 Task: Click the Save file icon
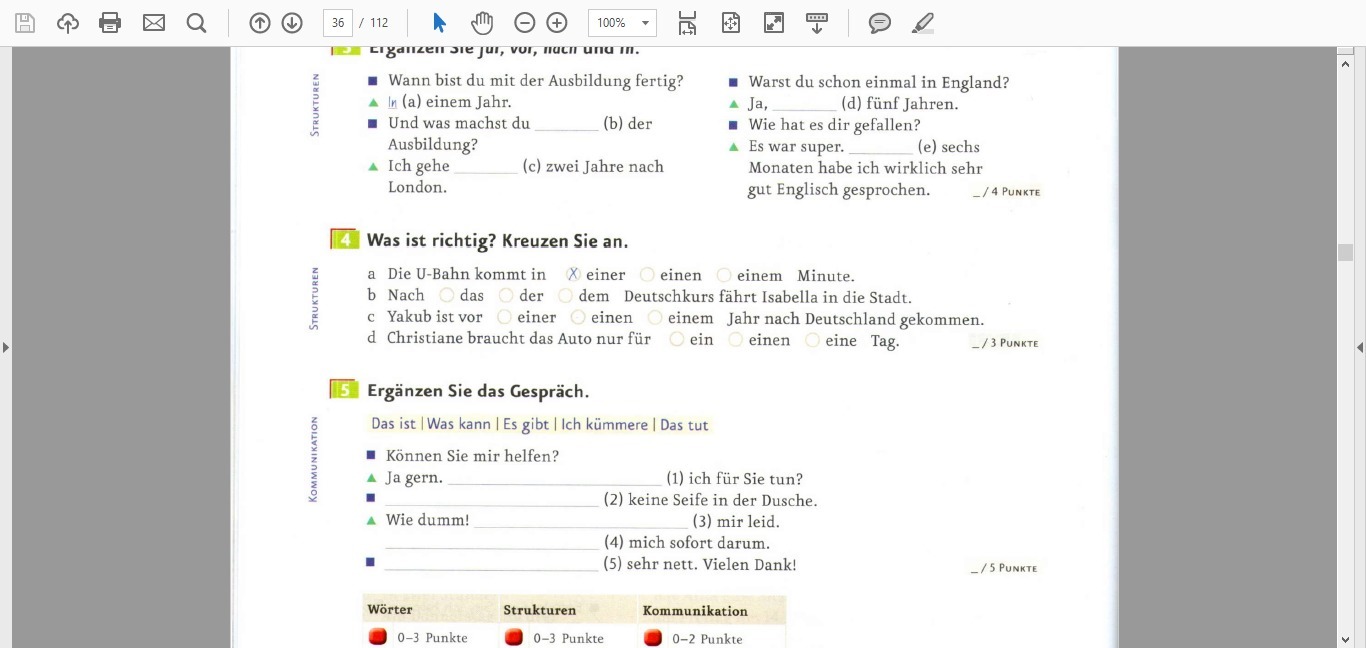(25, 23)
